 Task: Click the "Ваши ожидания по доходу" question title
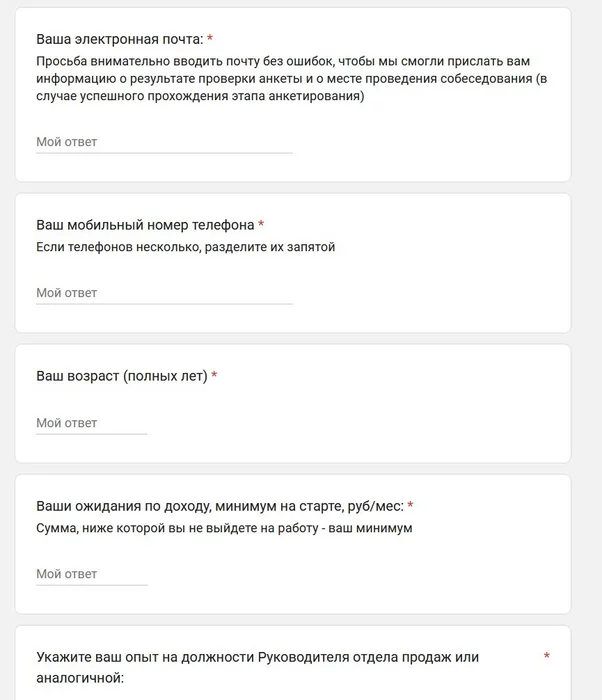tap(219, 506)
